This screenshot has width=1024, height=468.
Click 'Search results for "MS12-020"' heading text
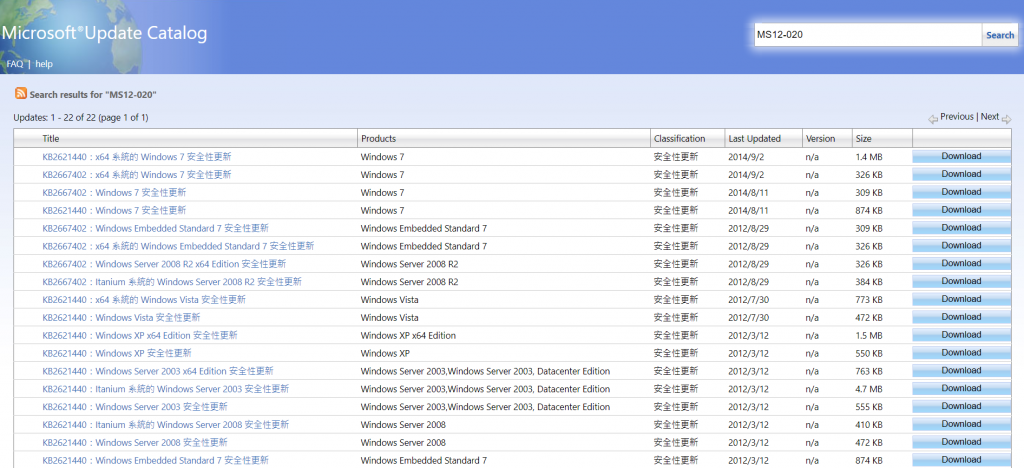93,95
